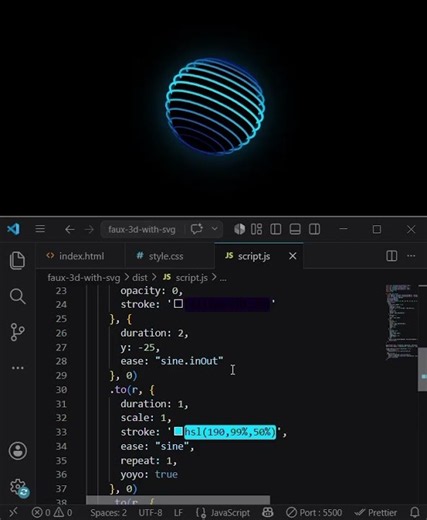Open the Source Control view
The width and height of the screenshot is (427, 520).
(x=17, y=332)
